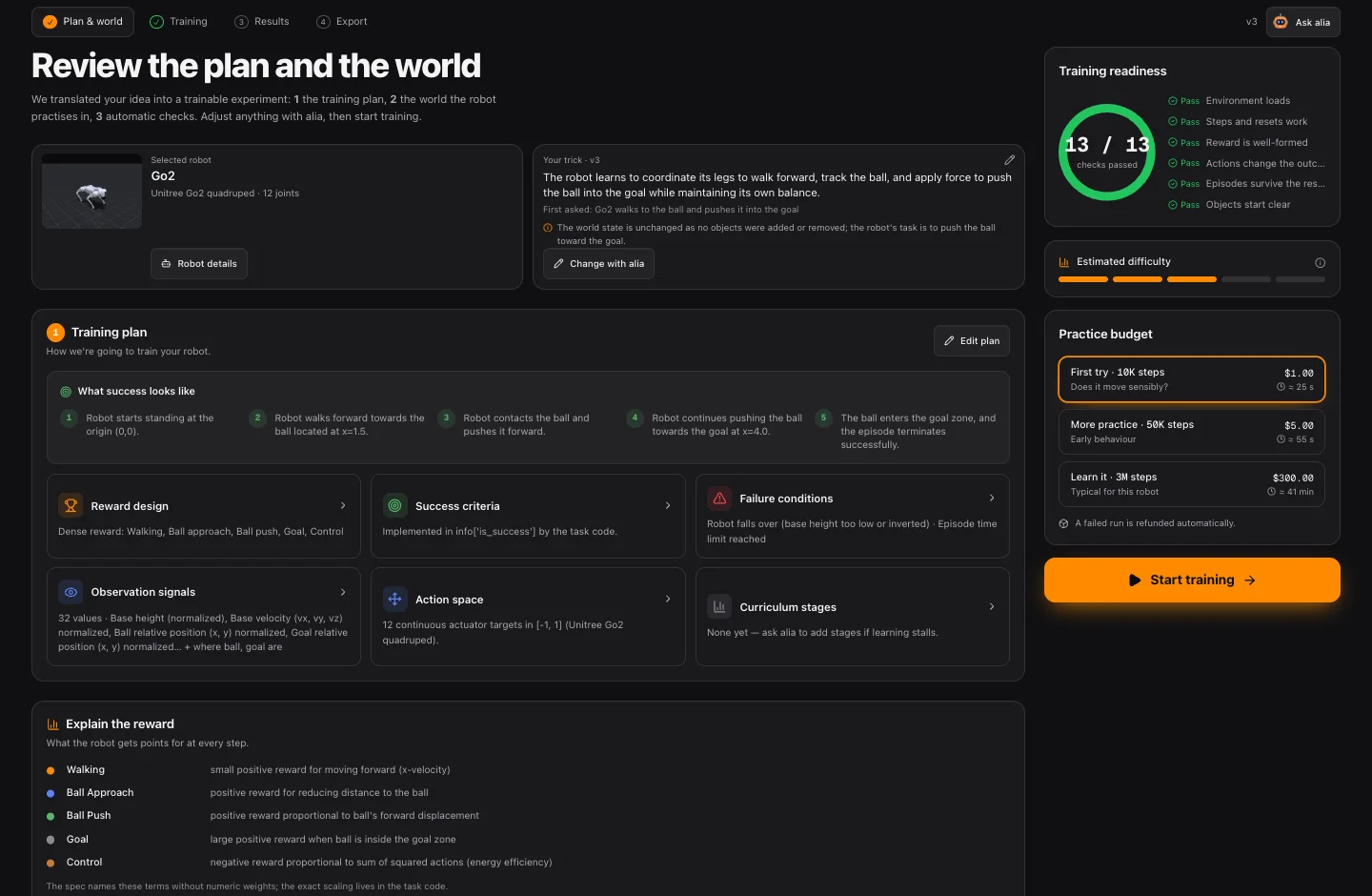Expand the Reward design card chevron
Viewport: 1372px width, 896px height.
coord(343,506)
